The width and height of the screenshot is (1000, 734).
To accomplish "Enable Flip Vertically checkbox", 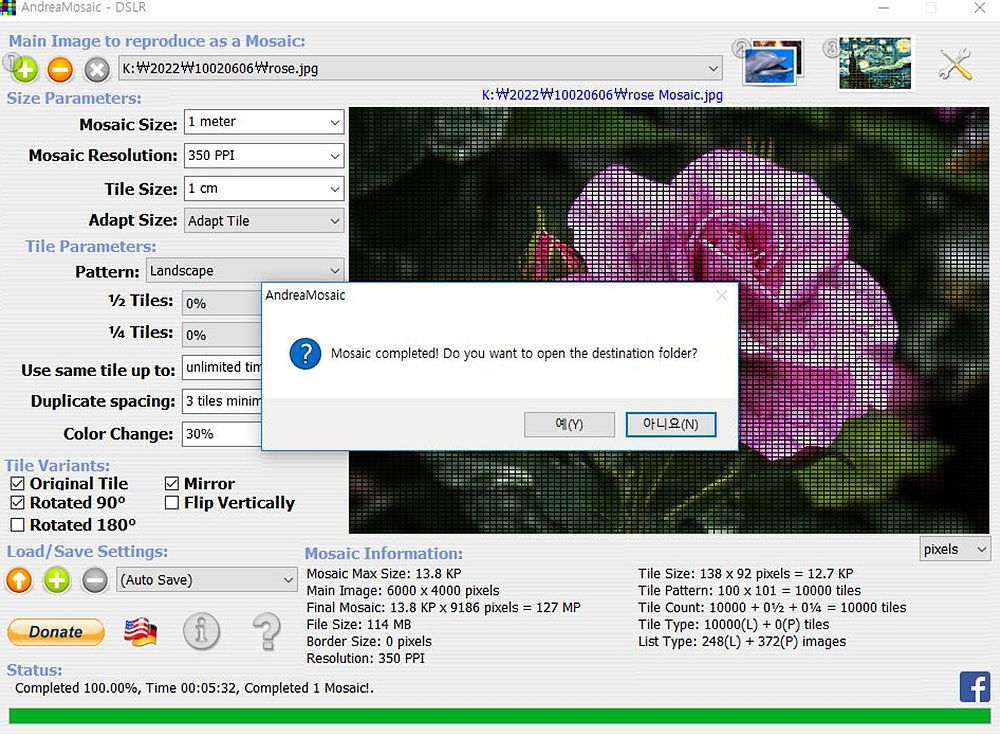I will 172,503.
